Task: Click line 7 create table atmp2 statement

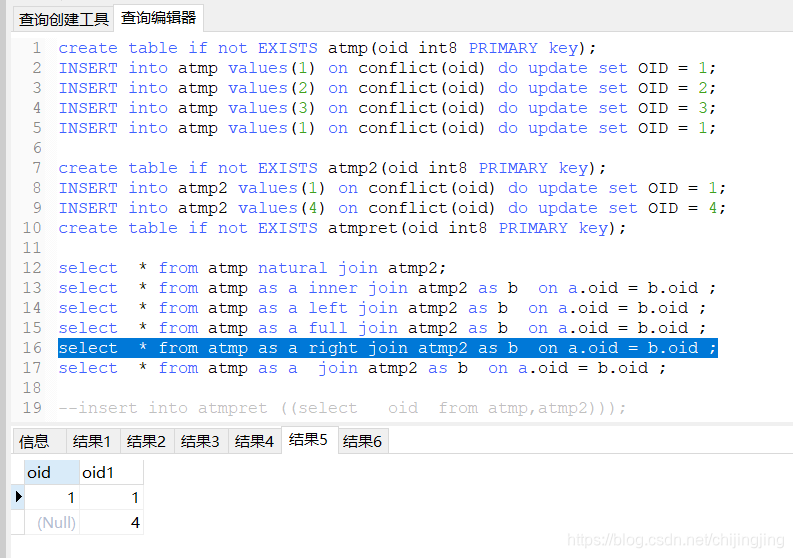Action: click(332, 168)
